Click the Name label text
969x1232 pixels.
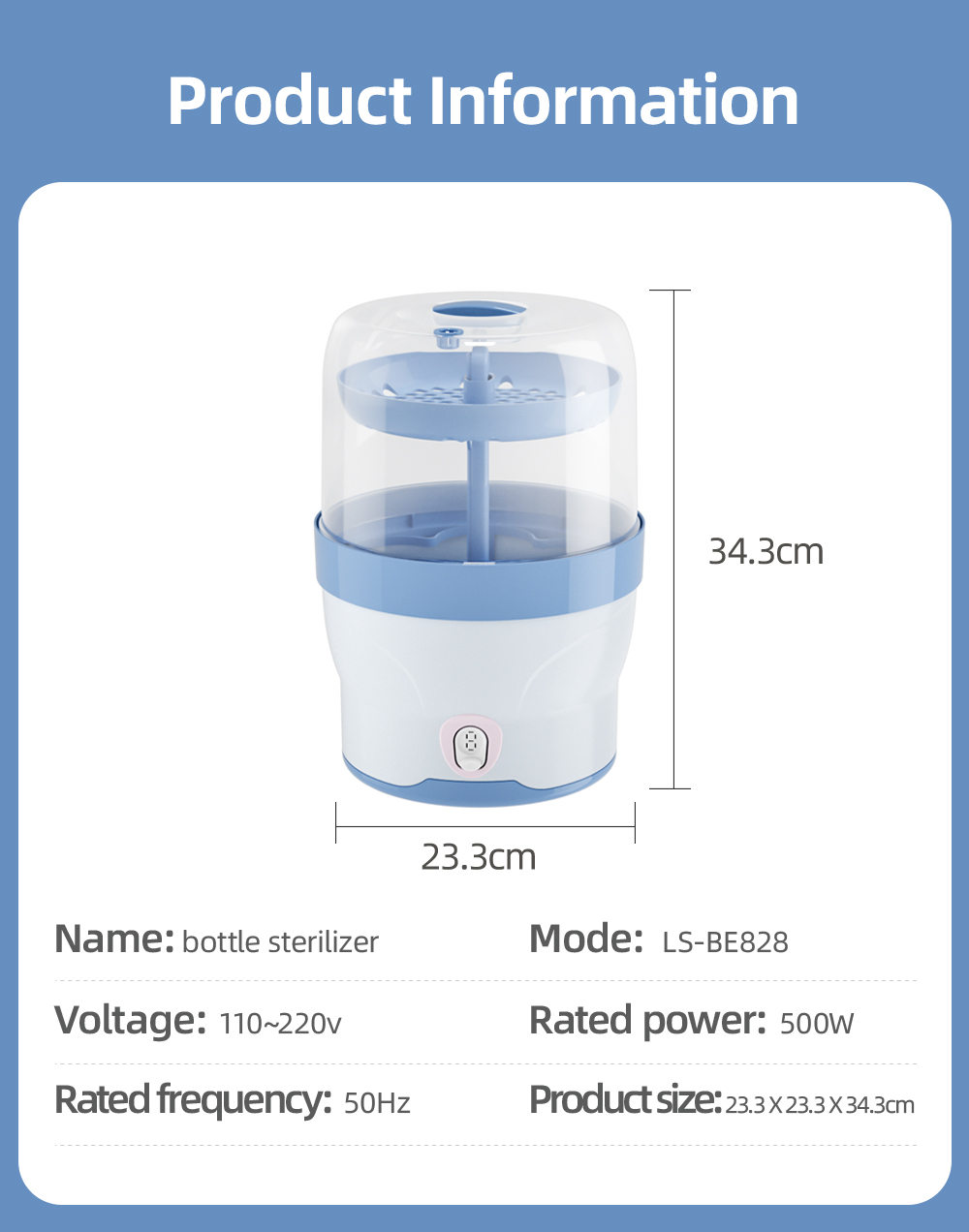pyautogui.click(x=114, y=939)
